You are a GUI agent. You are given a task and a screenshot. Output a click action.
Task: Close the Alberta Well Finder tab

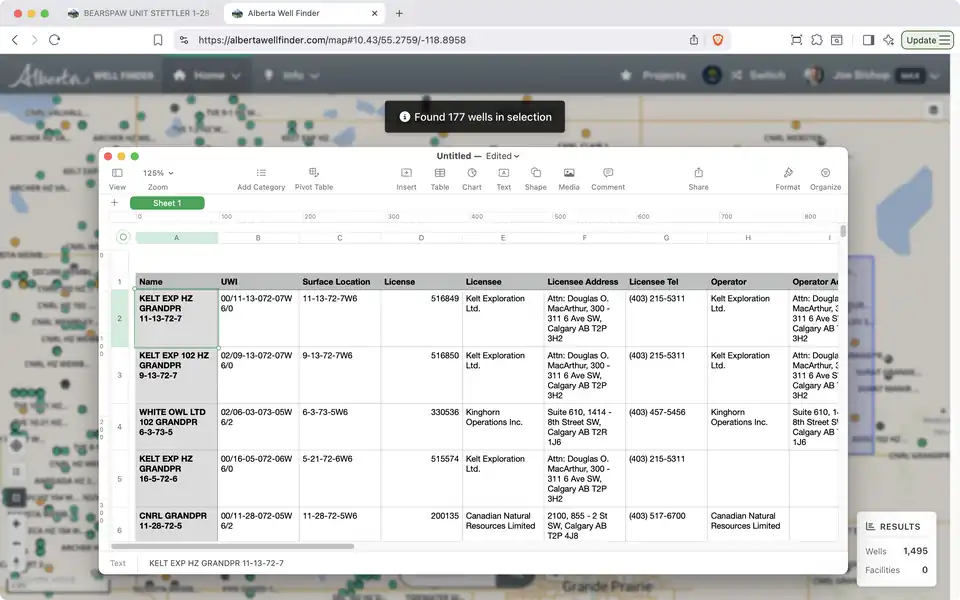[375, 13]
